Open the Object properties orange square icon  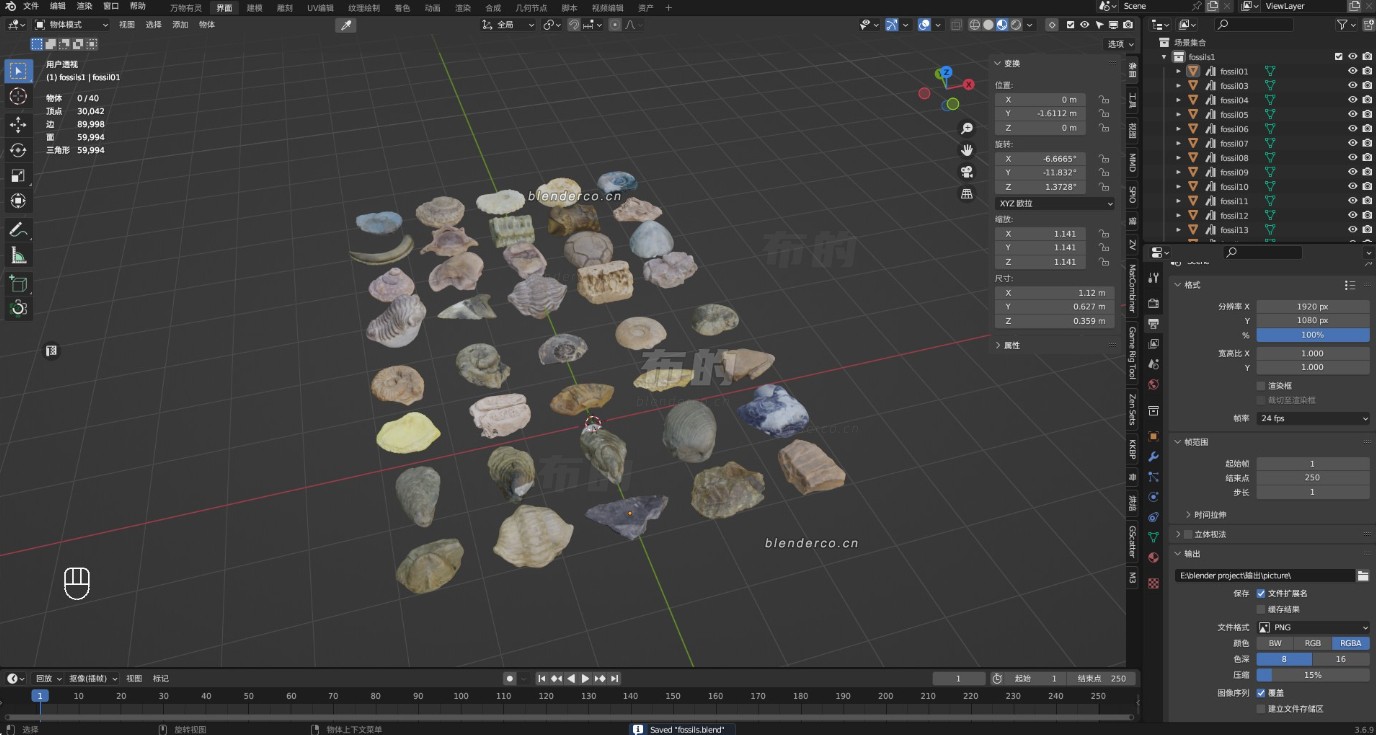pos(1153,435)
